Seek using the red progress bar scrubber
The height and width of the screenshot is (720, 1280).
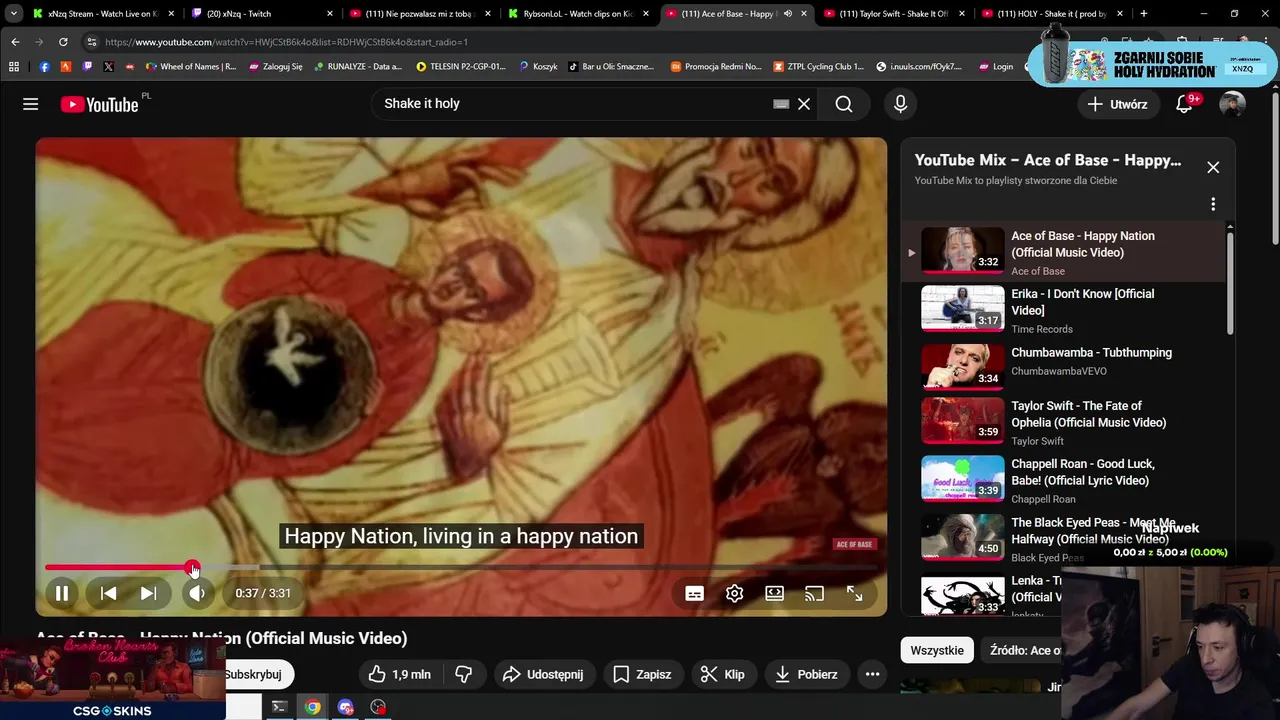click(x=193, y=568)
